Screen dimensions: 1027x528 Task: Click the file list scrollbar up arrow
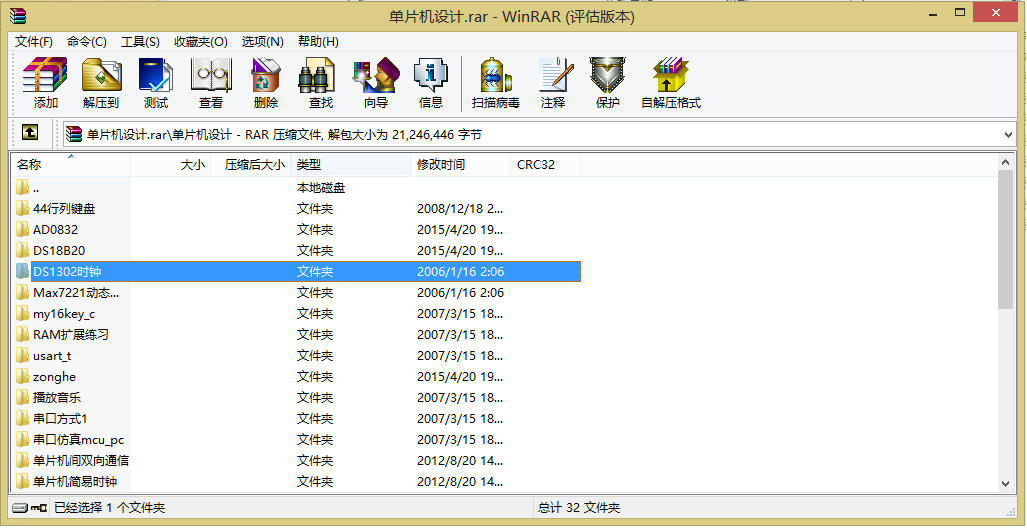[1005, 161]
